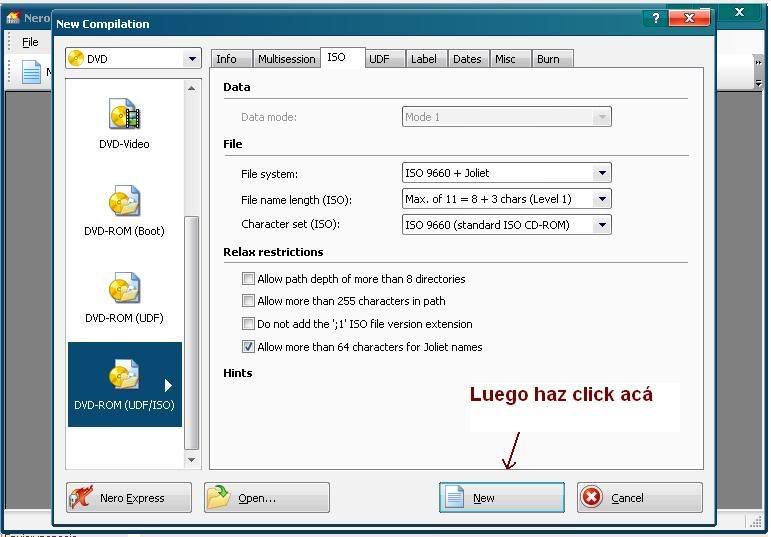Click the Nero Express flame icon
Screen dimensions: 771x537
point(81,497)
